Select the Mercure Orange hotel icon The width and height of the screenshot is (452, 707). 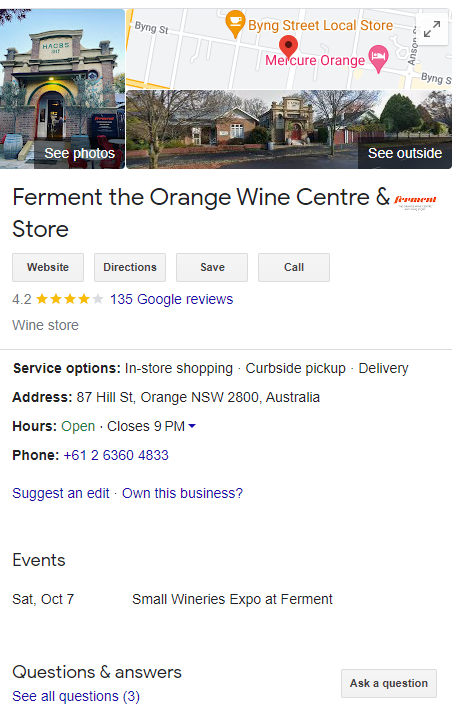(378, 58)
